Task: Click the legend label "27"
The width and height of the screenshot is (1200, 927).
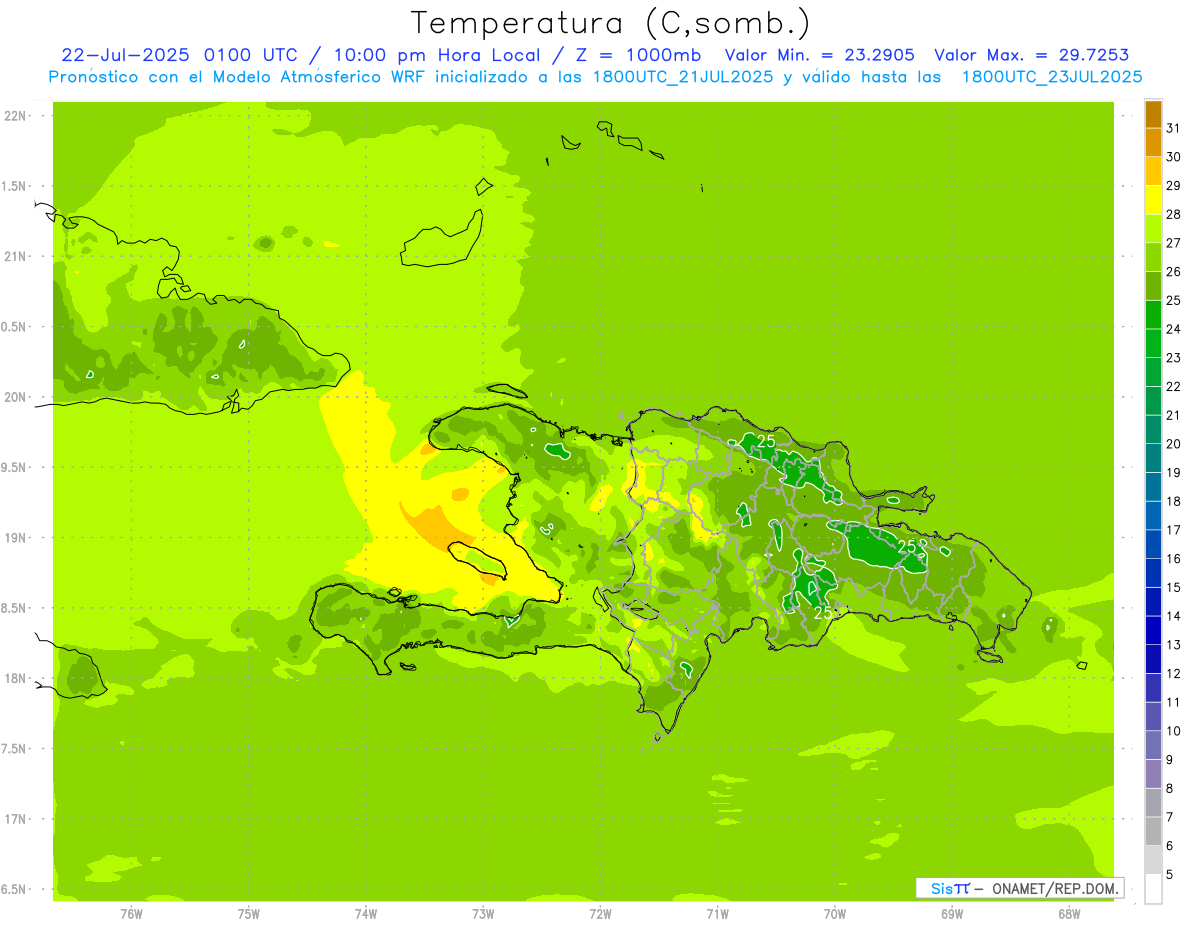Action: (x=1173, y=243)
